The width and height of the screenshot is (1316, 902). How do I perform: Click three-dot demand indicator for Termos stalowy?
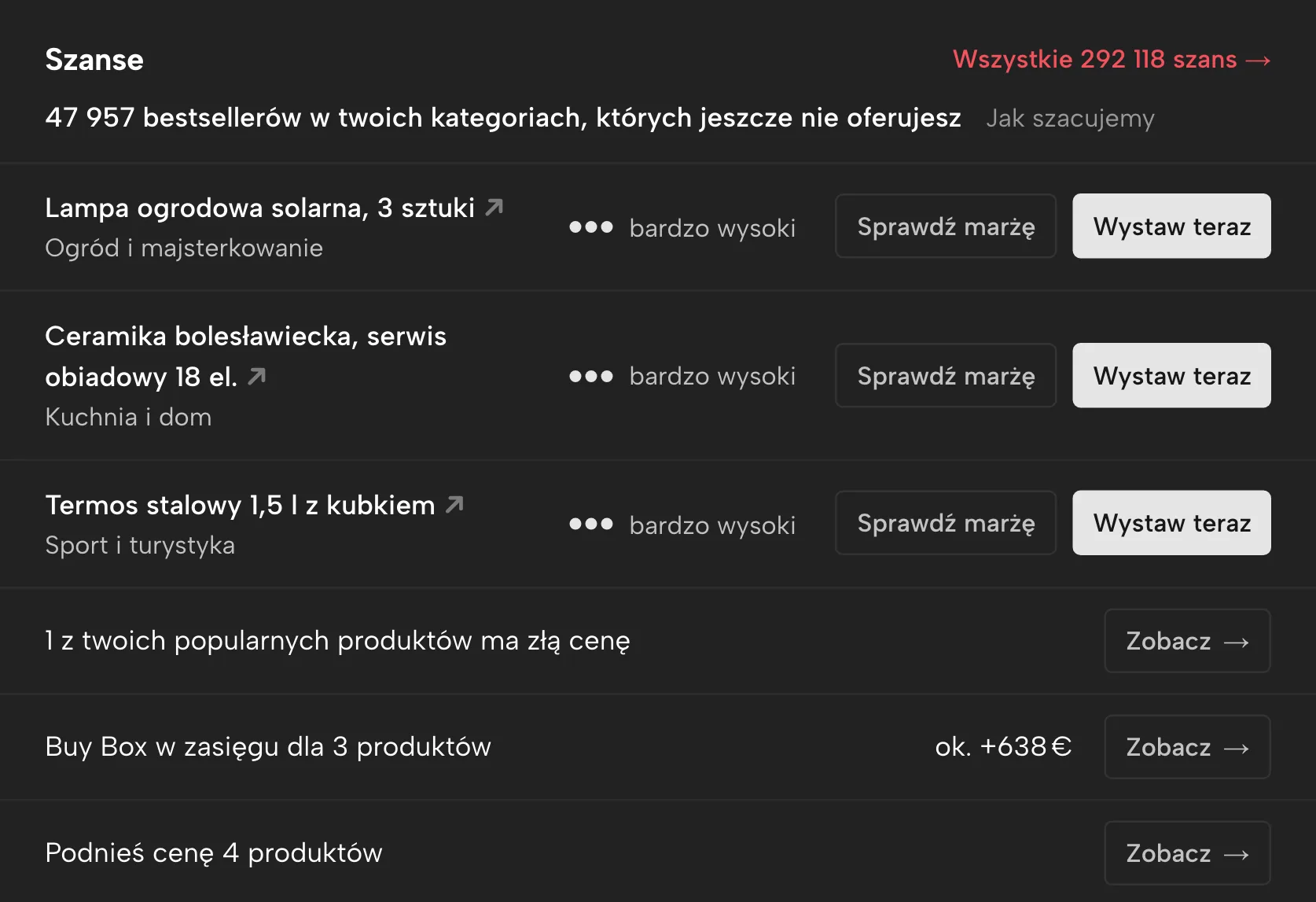pyautogui.click(x=591, y=524)
